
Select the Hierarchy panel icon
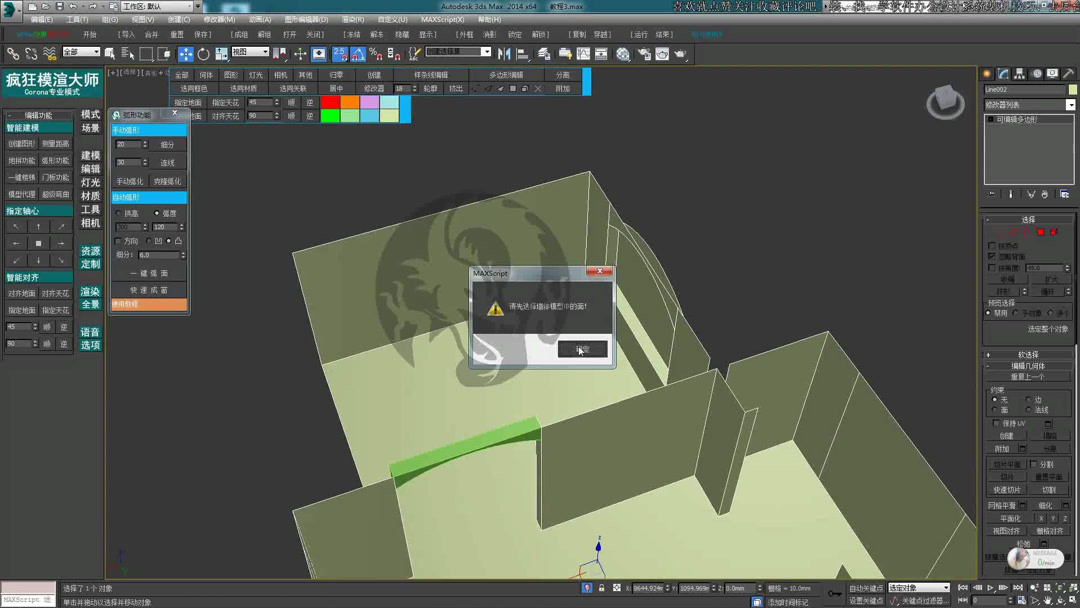1019,73
